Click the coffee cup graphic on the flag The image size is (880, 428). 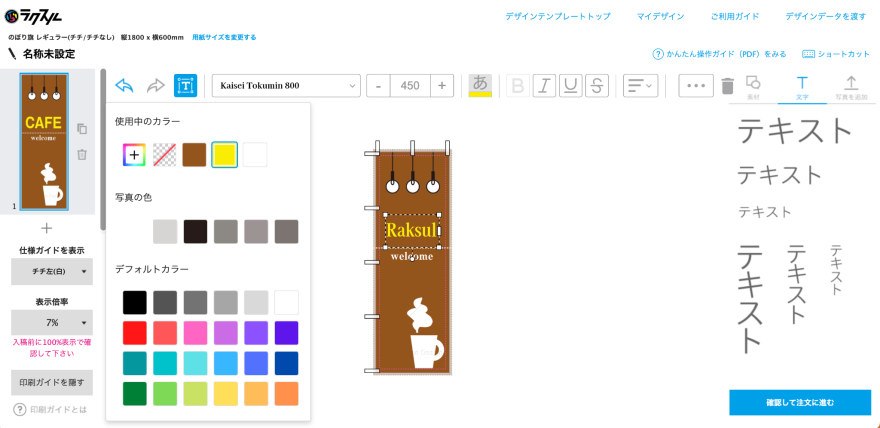click(x=427, y=352)
